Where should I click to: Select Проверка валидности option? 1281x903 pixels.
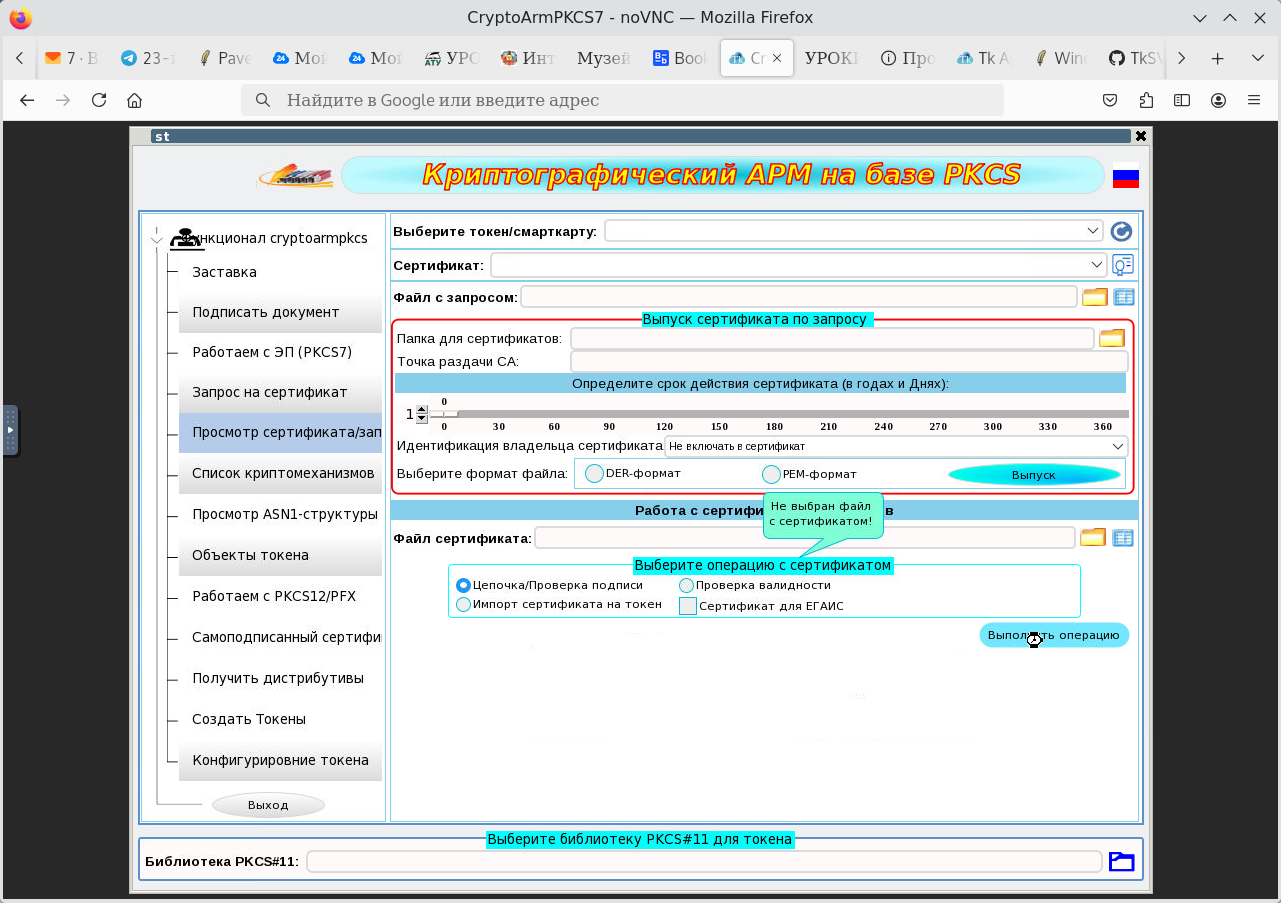coord(687,586)
